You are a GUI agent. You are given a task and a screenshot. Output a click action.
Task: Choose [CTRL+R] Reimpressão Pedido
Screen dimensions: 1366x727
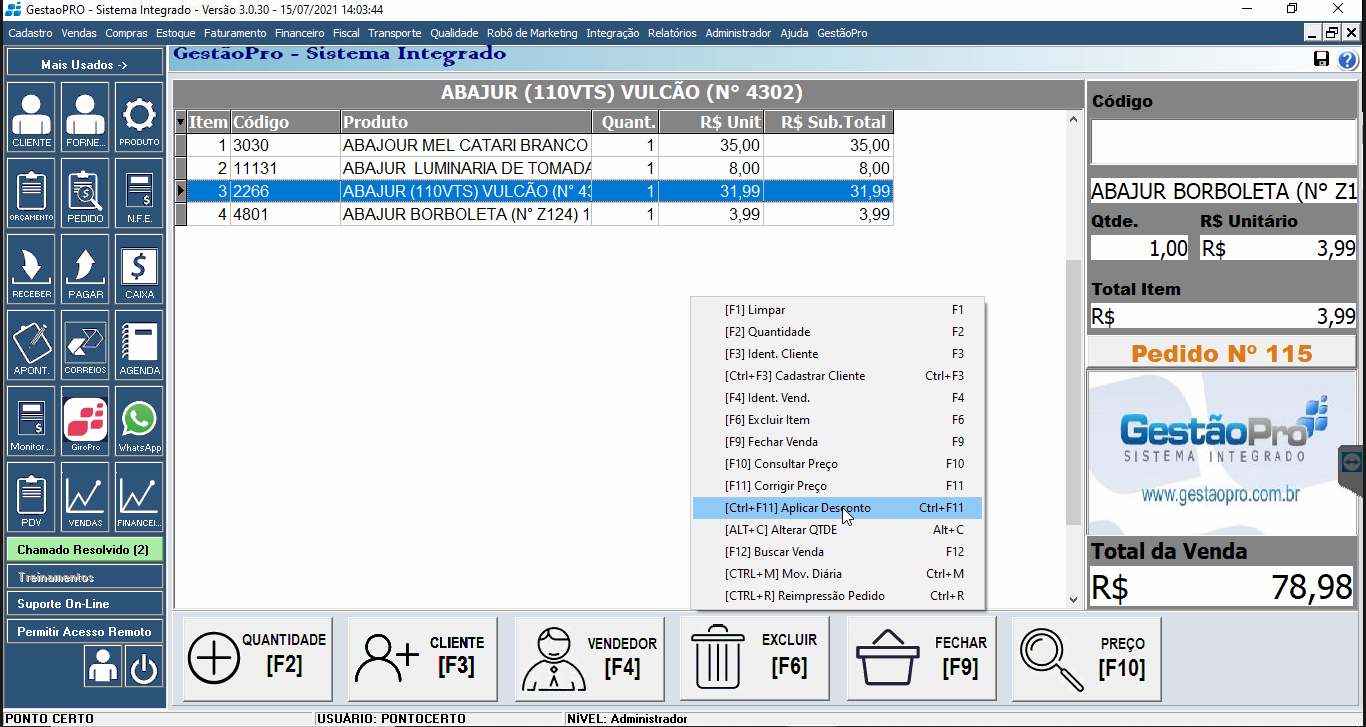(838, 596)
